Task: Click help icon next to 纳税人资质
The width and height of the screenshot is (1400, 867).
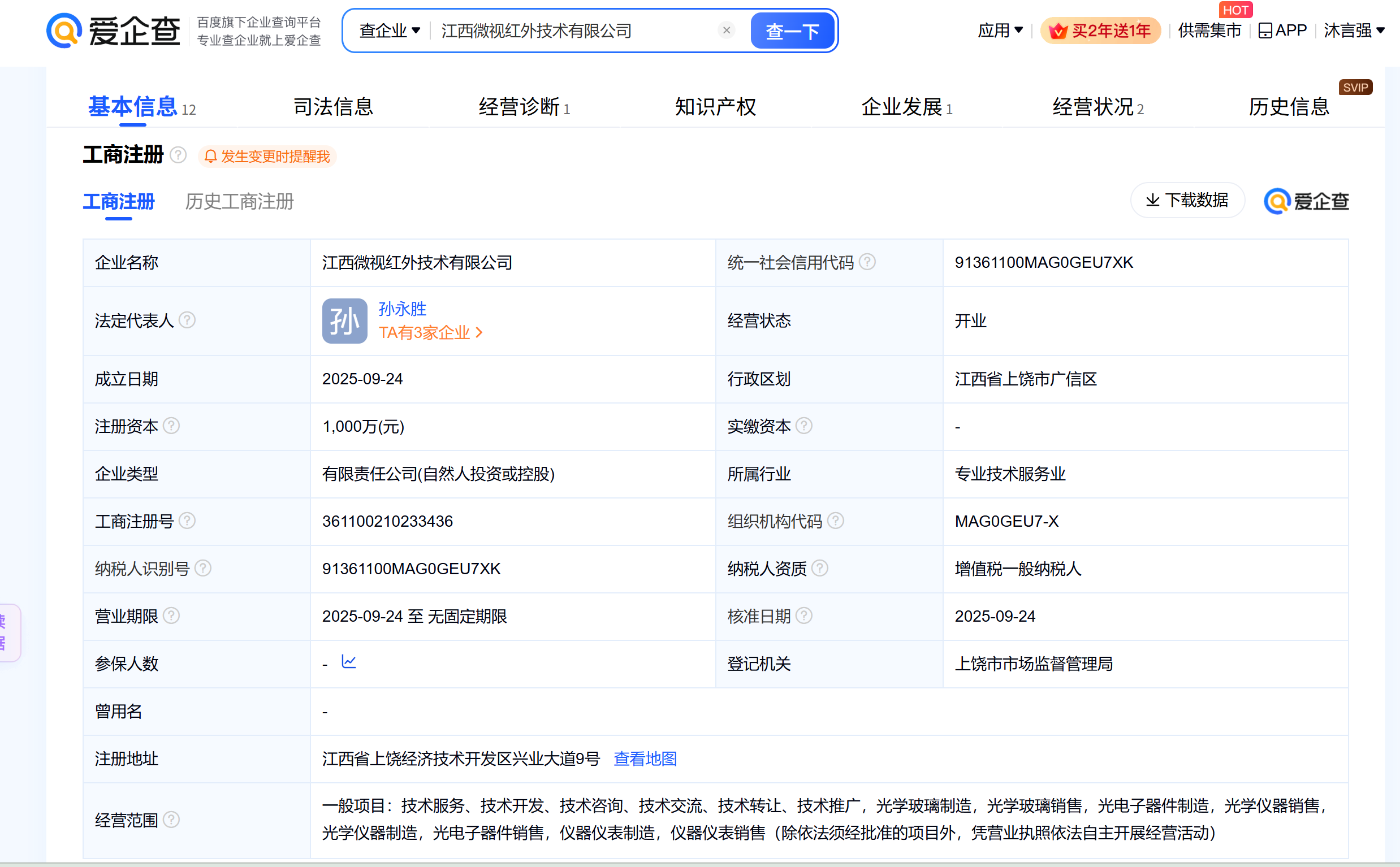Action: click(x=820, y=568)
